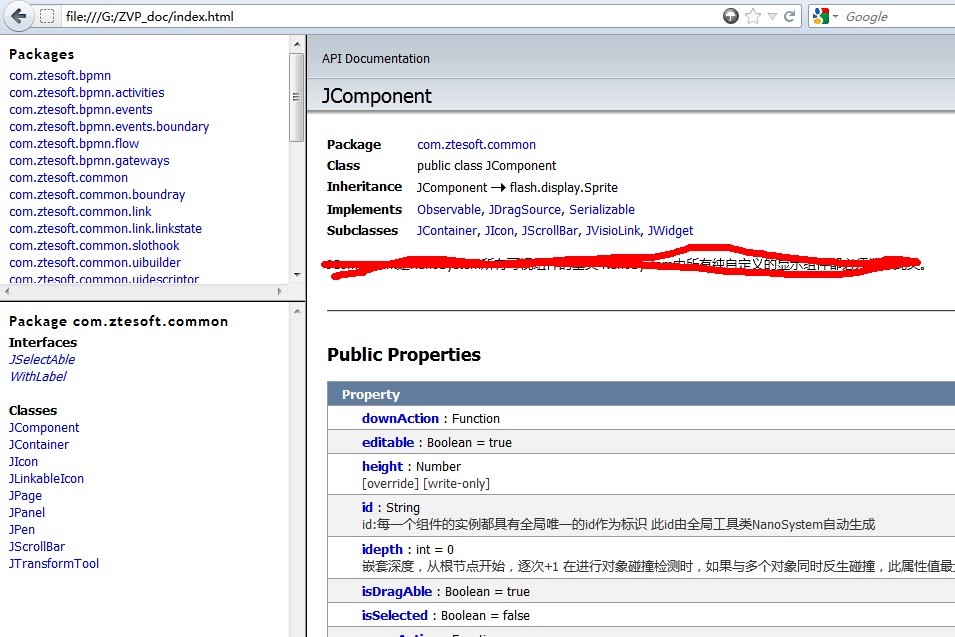Open JIcon in the Classes list
Screen dimensions: 955x637
[23, 462]
